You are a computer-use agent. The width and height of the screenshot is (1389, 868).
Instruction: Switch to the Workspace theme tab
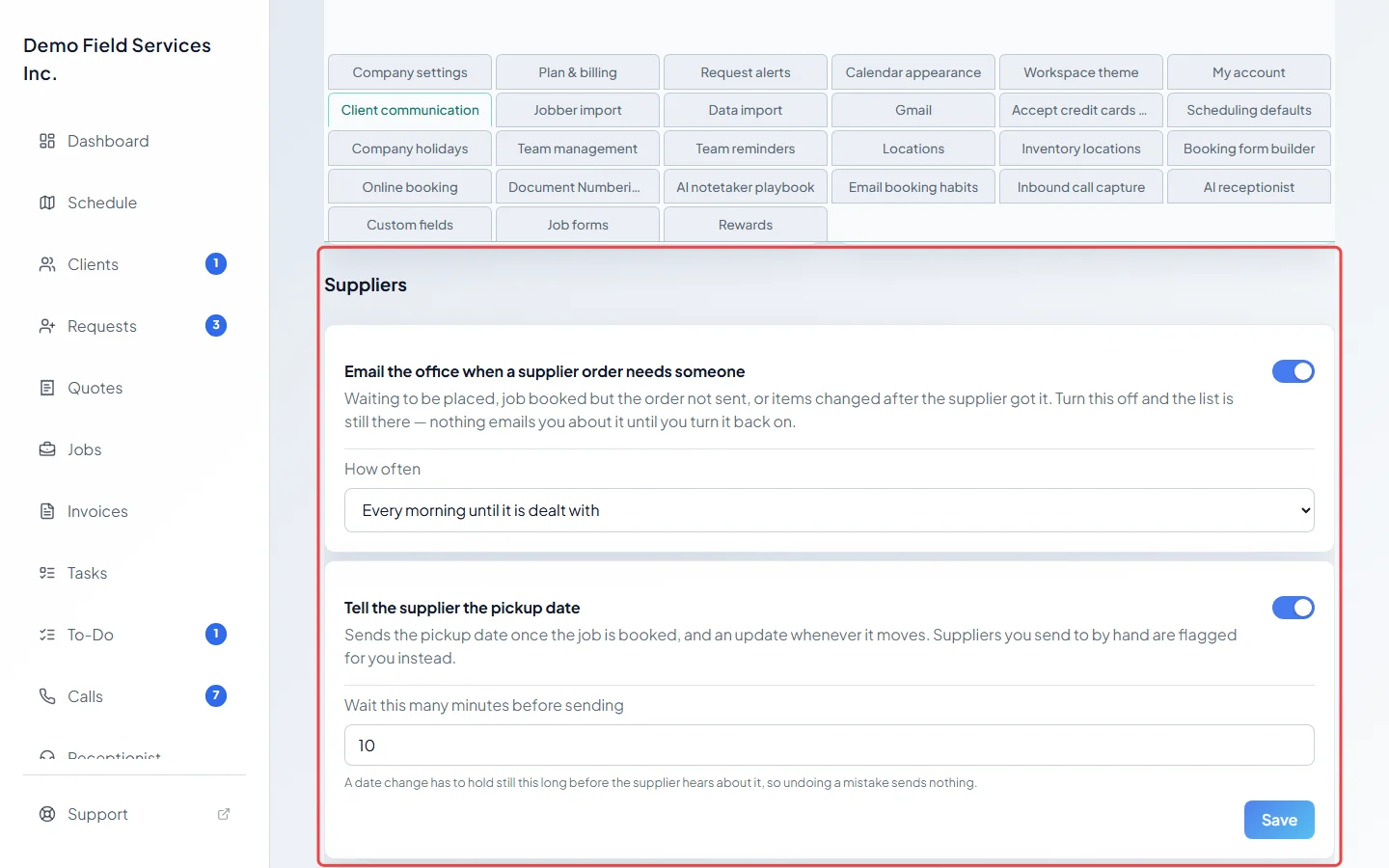1081,72
